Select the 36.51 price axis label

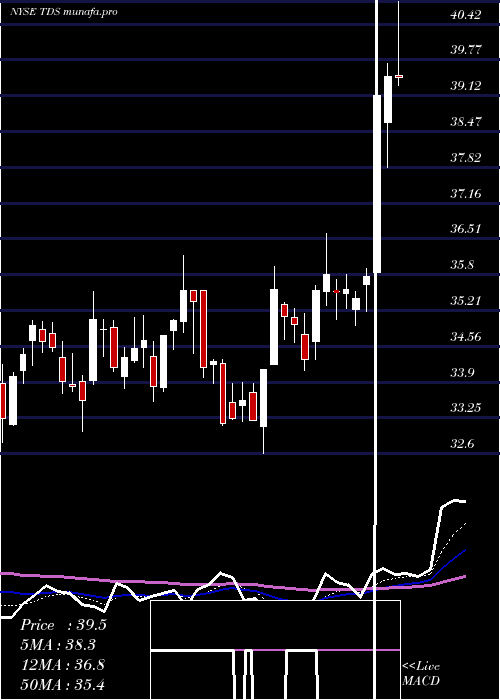coord(466,229)
